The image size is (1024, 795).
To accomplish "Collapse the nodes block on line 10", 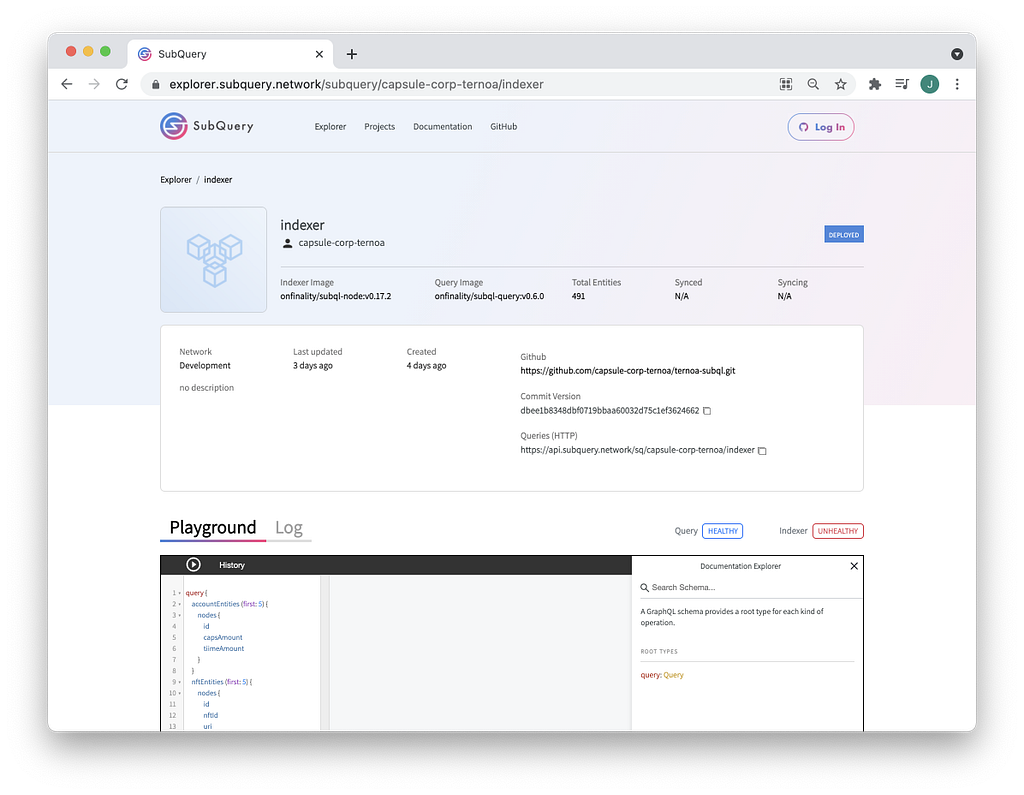I will (180, 693).
